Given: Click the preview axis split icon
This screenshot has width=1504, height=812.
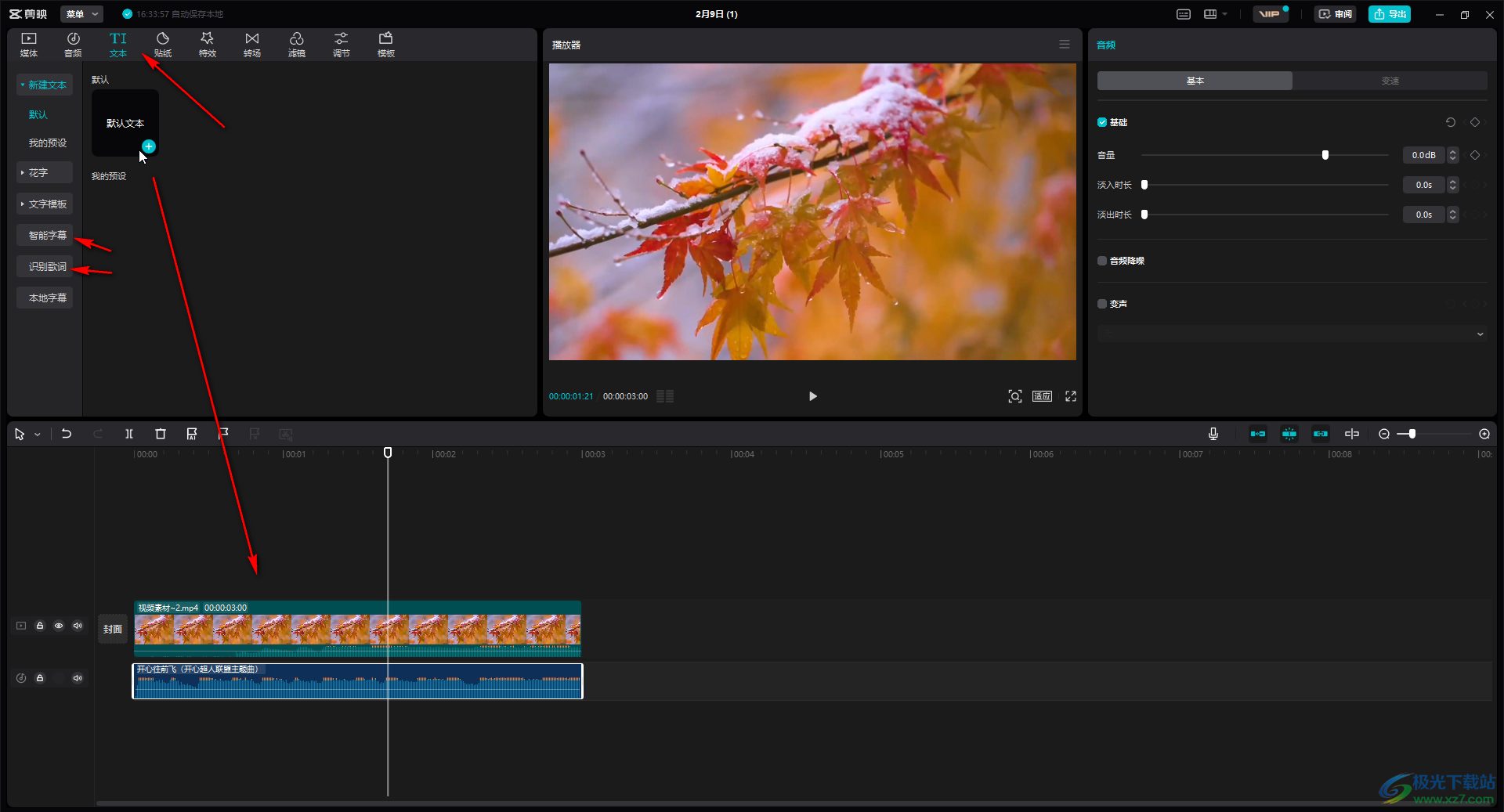Looking at the screenshot, I should [x=1352, y=434].
